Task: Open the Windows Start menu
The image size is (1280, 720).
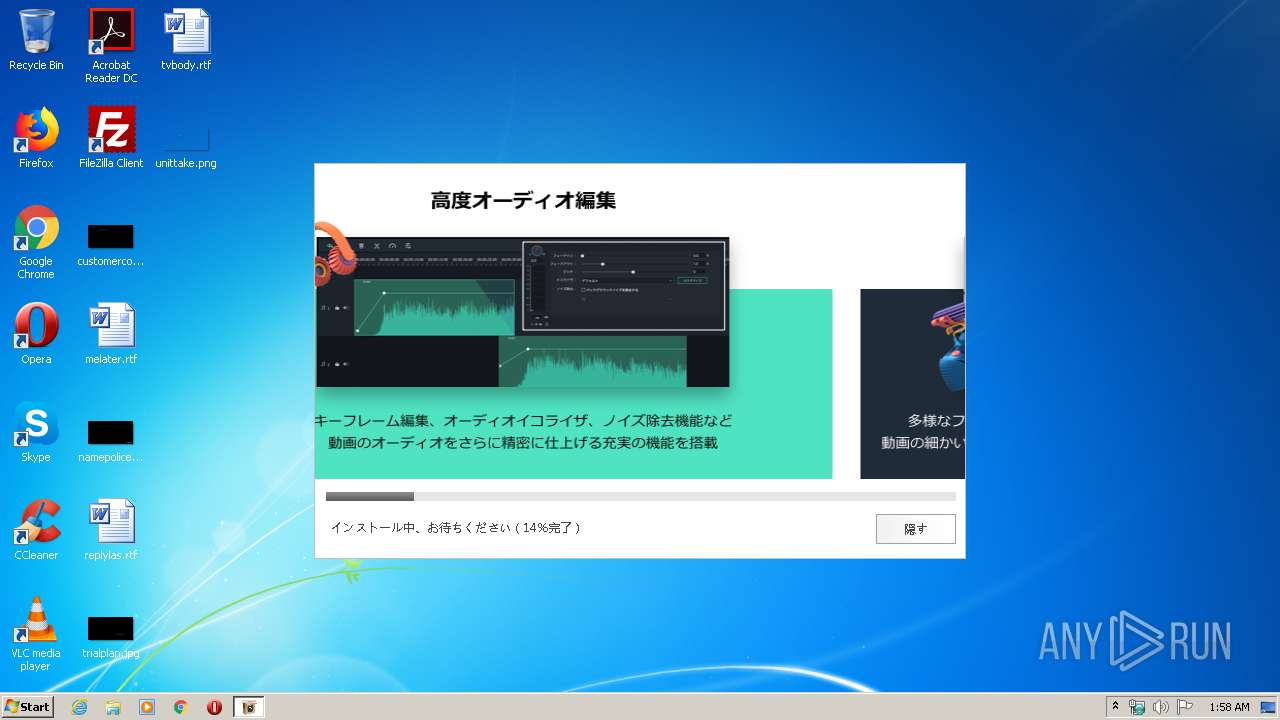Action: click(27, 707)
